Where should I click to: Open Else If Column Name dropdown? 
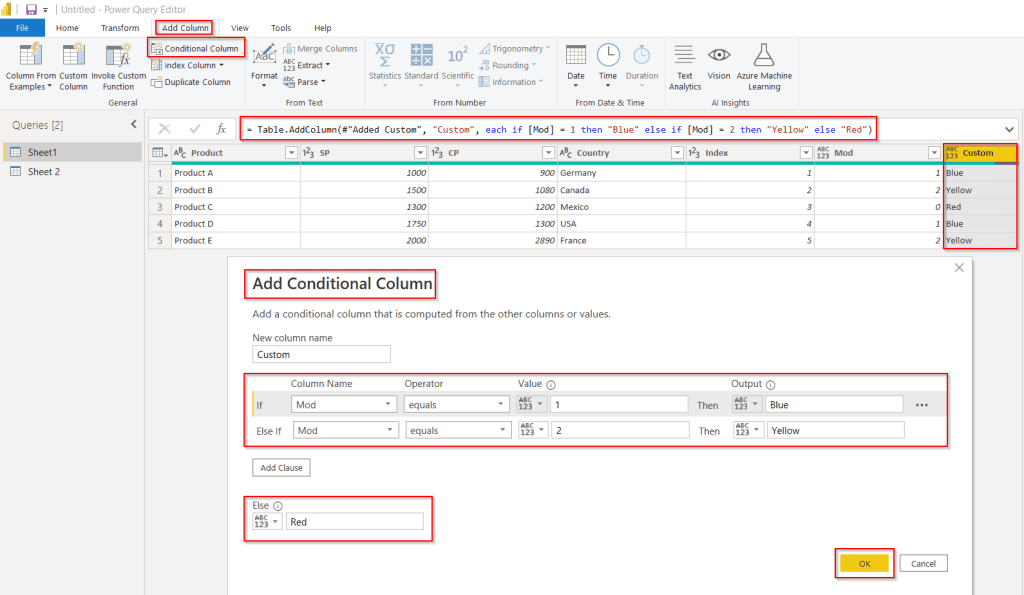point(345,430)
